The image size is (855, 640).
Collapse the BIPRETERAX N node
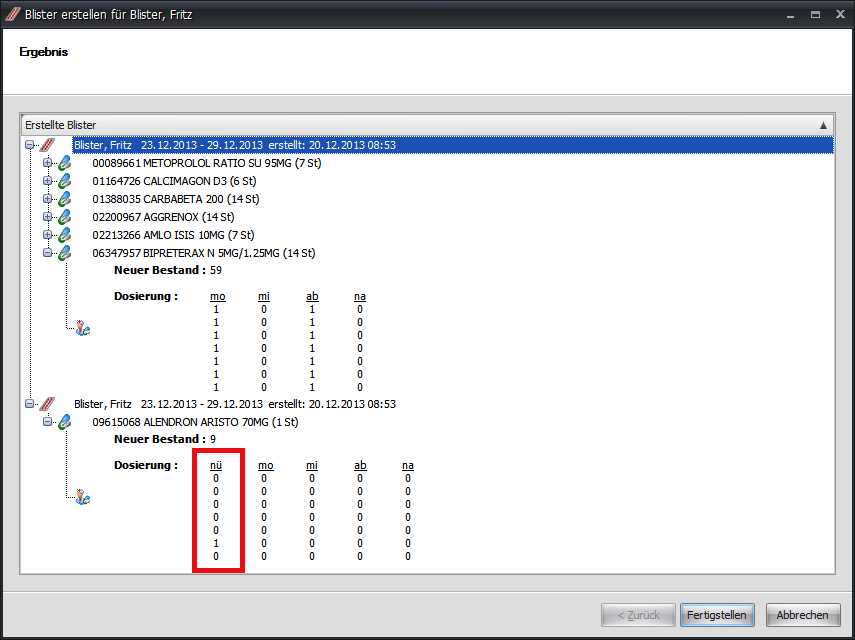pos(47,253)
